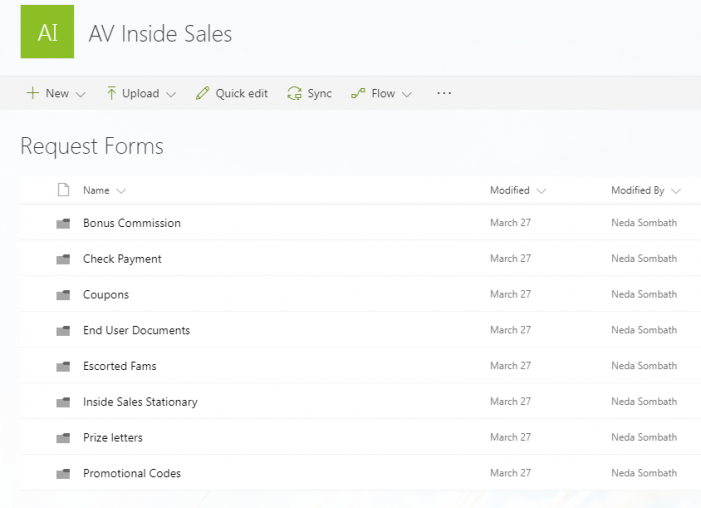
Task: Open the Inside Sales Stationary folder
Action: (x=140, y=402)
